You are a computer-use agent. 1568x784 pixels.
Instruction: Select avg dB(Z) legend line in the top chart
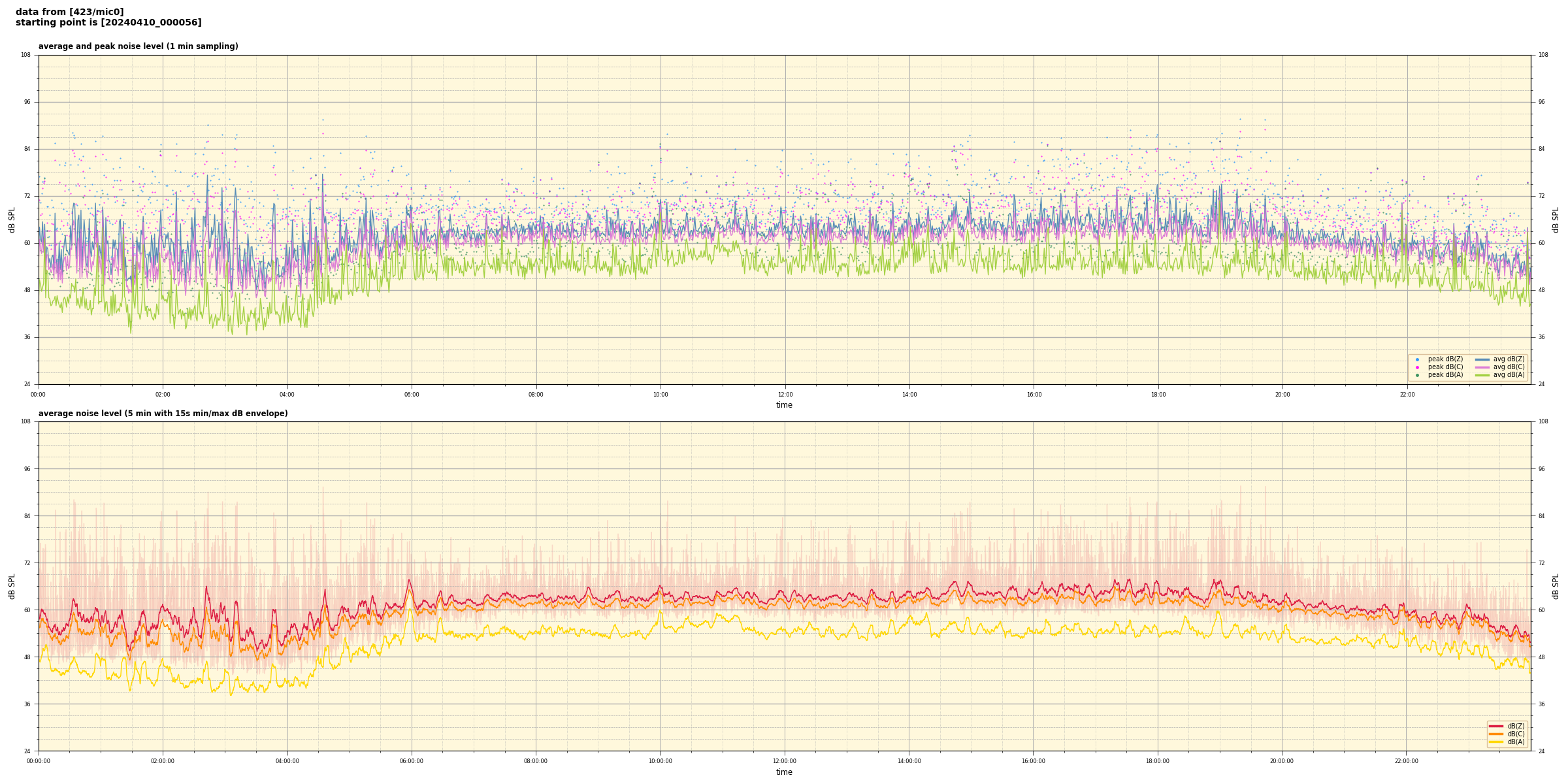pyautogui.click(x=1482, y=359)
